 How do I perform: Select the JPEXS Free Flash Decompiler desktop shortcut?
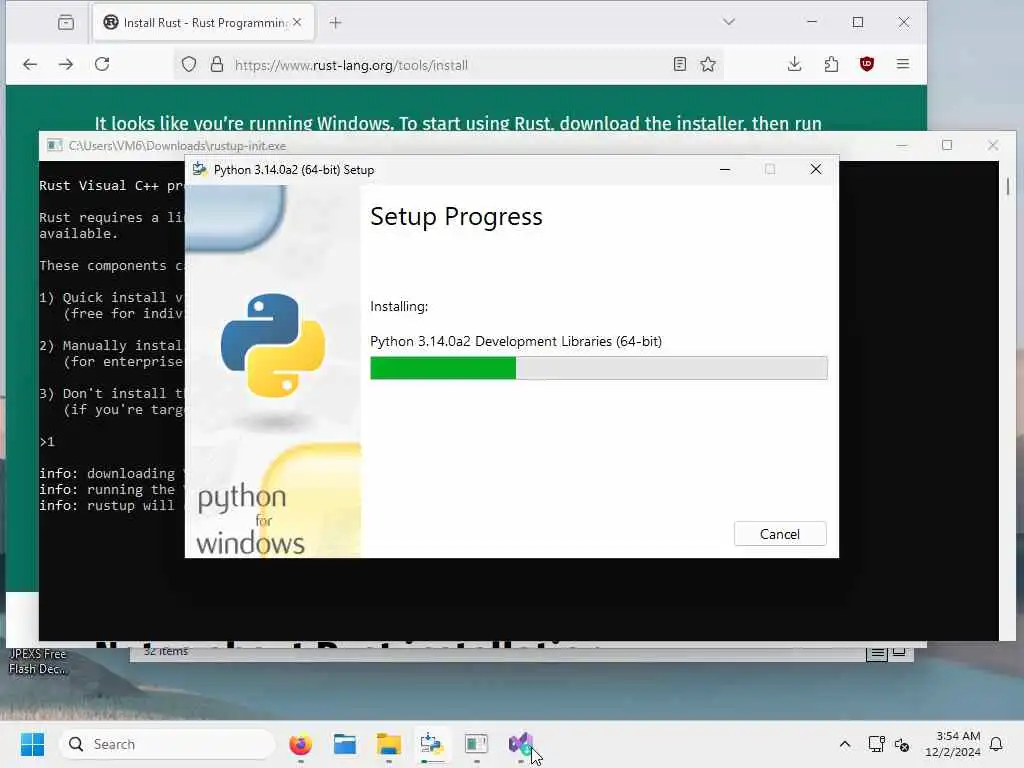coord(37,661)
